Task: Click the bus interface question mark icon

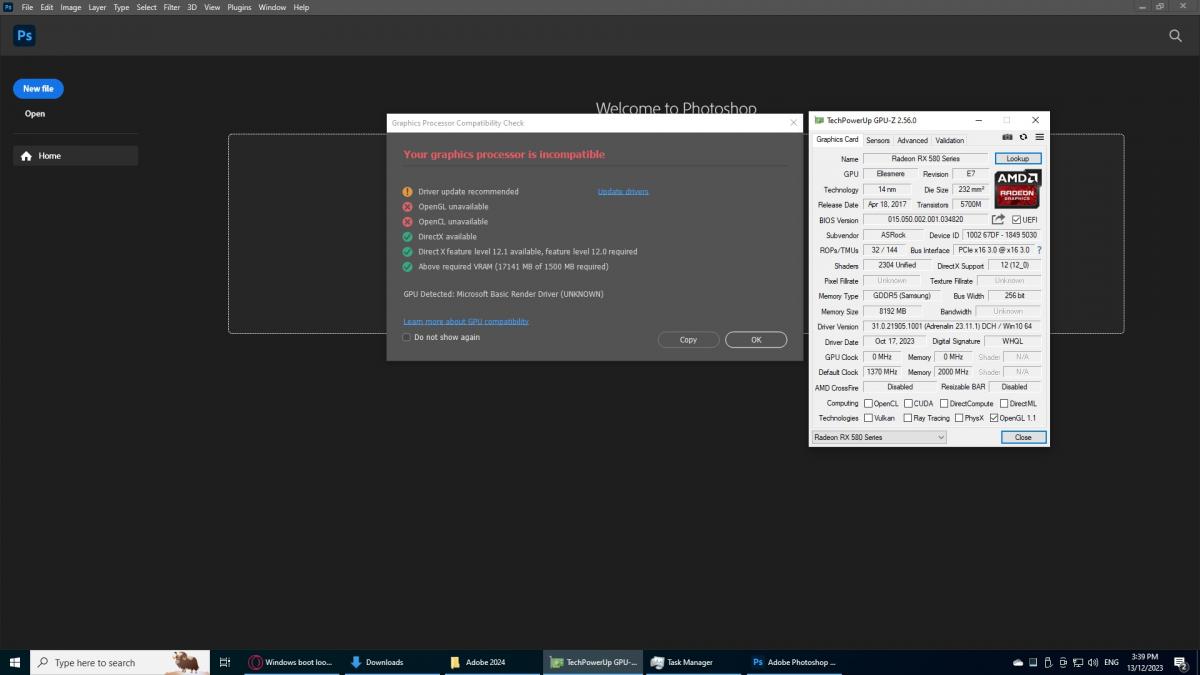Action: (x=1039, y=250)
